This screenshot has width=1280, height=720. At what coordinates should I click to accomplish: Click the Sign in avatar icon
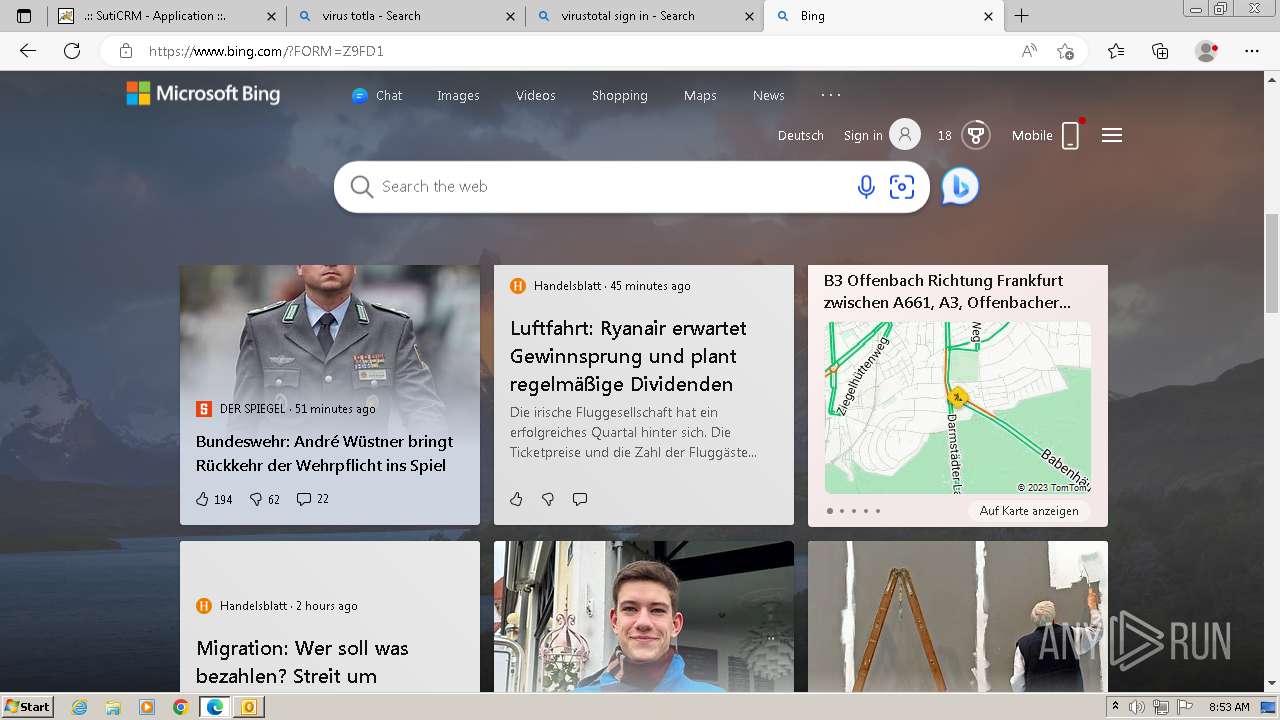pos(905,135)
